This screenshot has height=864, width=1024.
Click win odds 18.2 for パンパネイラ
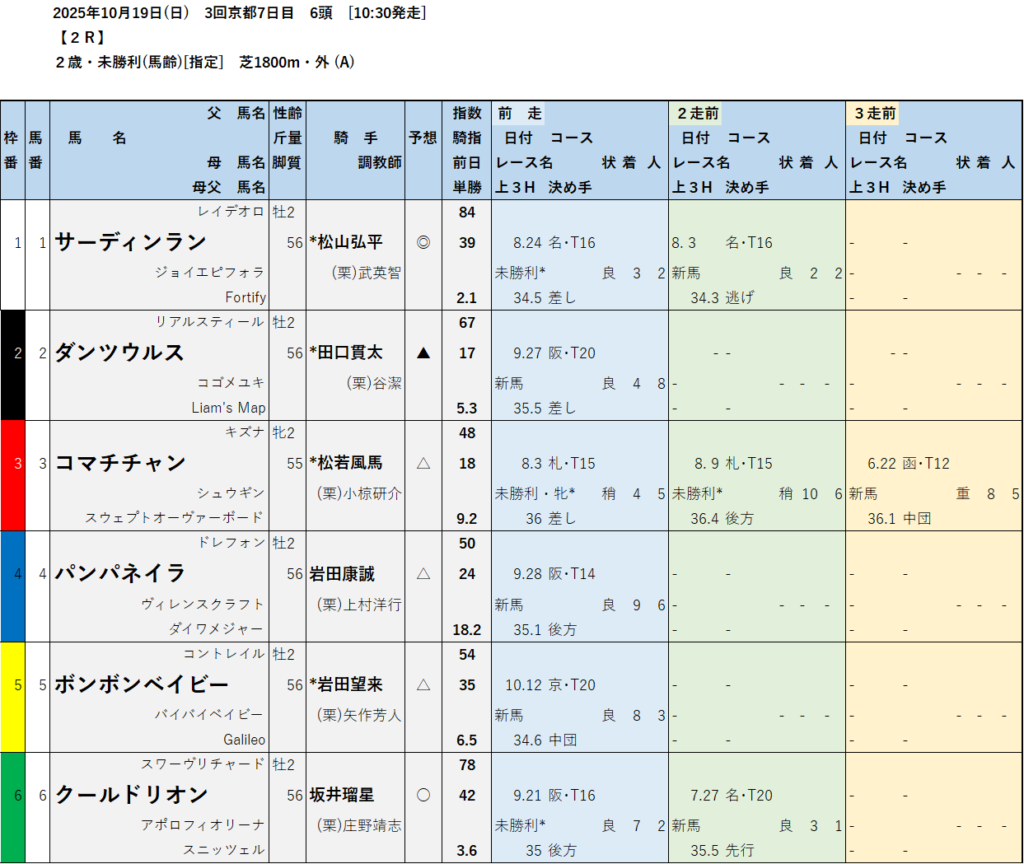pos(467,630)
